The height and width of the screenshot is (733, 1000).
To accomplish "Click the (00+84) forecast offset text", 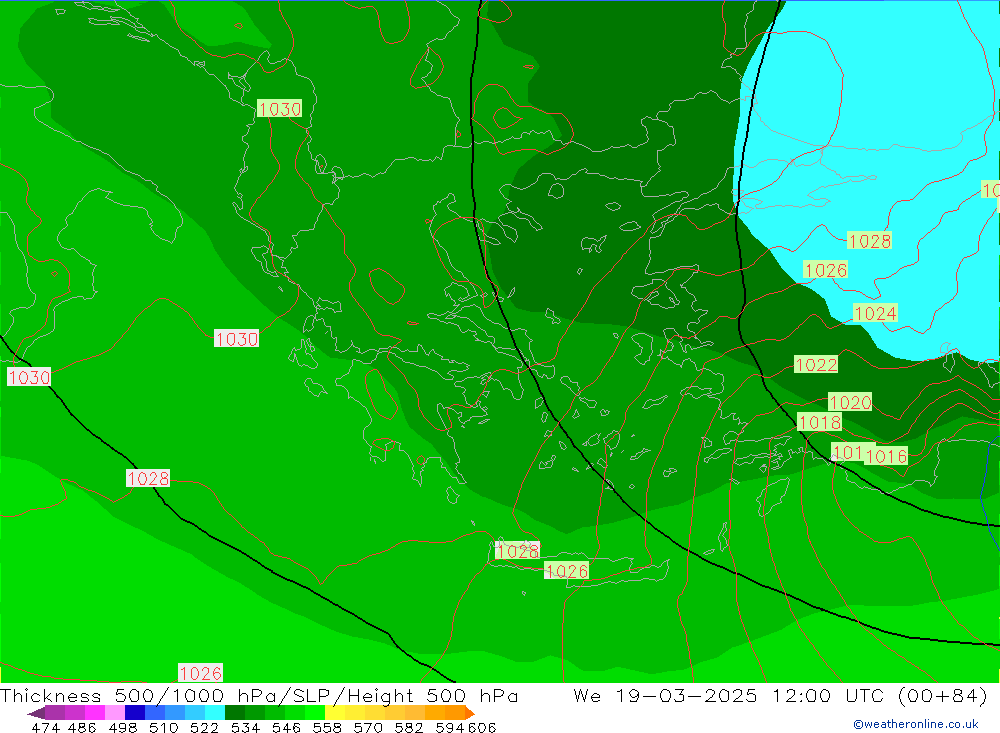I will (x=942, y=695).
